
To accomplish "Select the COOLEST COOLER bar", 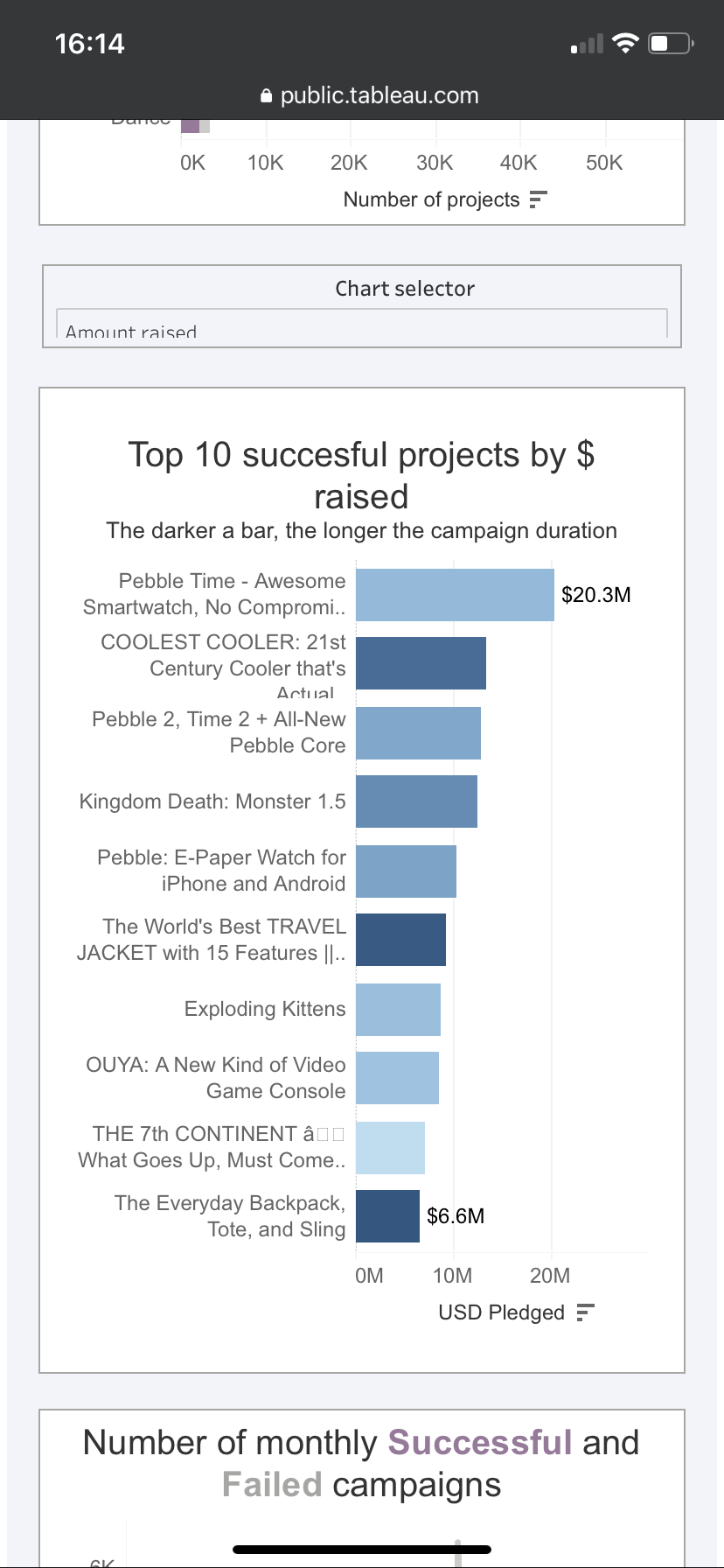I will [421, 663].
